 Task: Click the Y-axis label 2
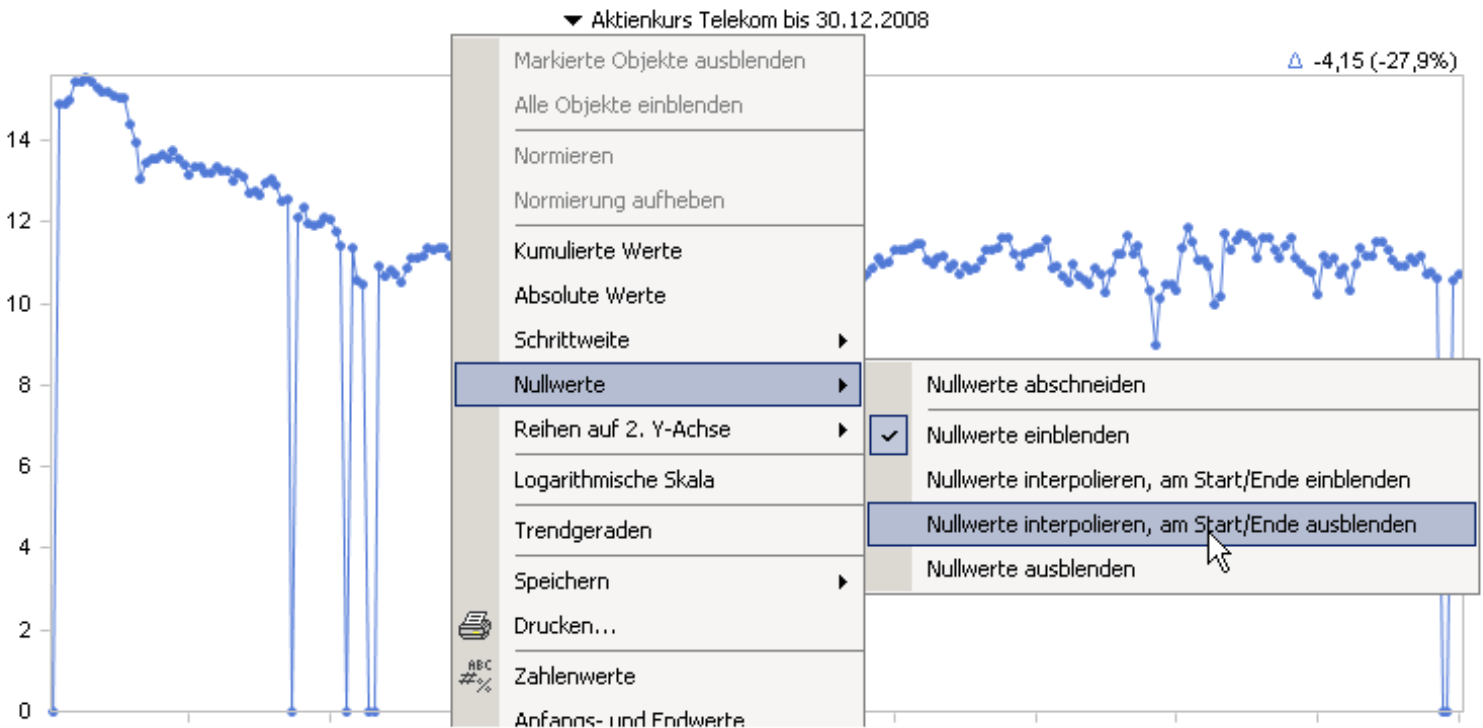[23, 630]
